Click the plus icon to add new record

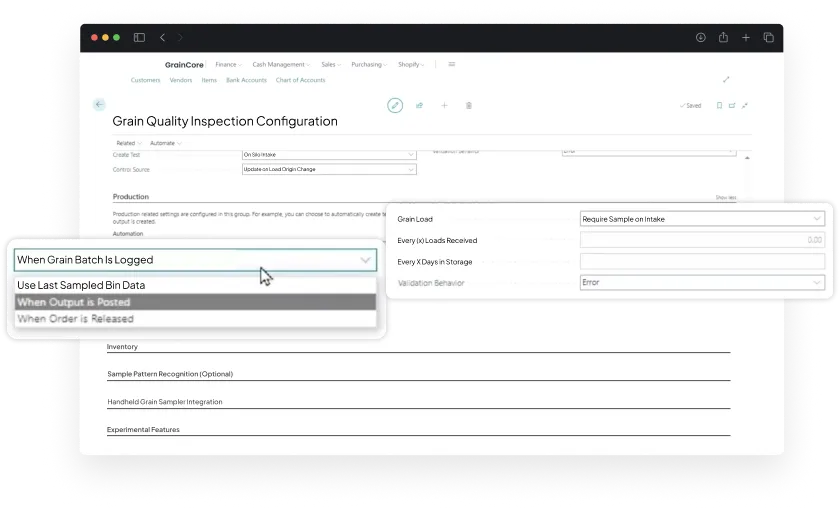click(444, 105)
